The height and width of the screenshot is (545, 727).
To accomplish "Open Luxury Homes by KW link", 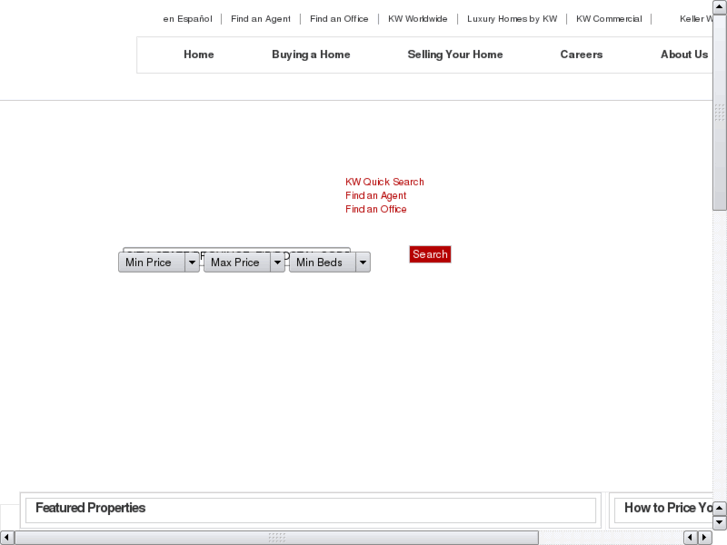I will coord(512,19).
